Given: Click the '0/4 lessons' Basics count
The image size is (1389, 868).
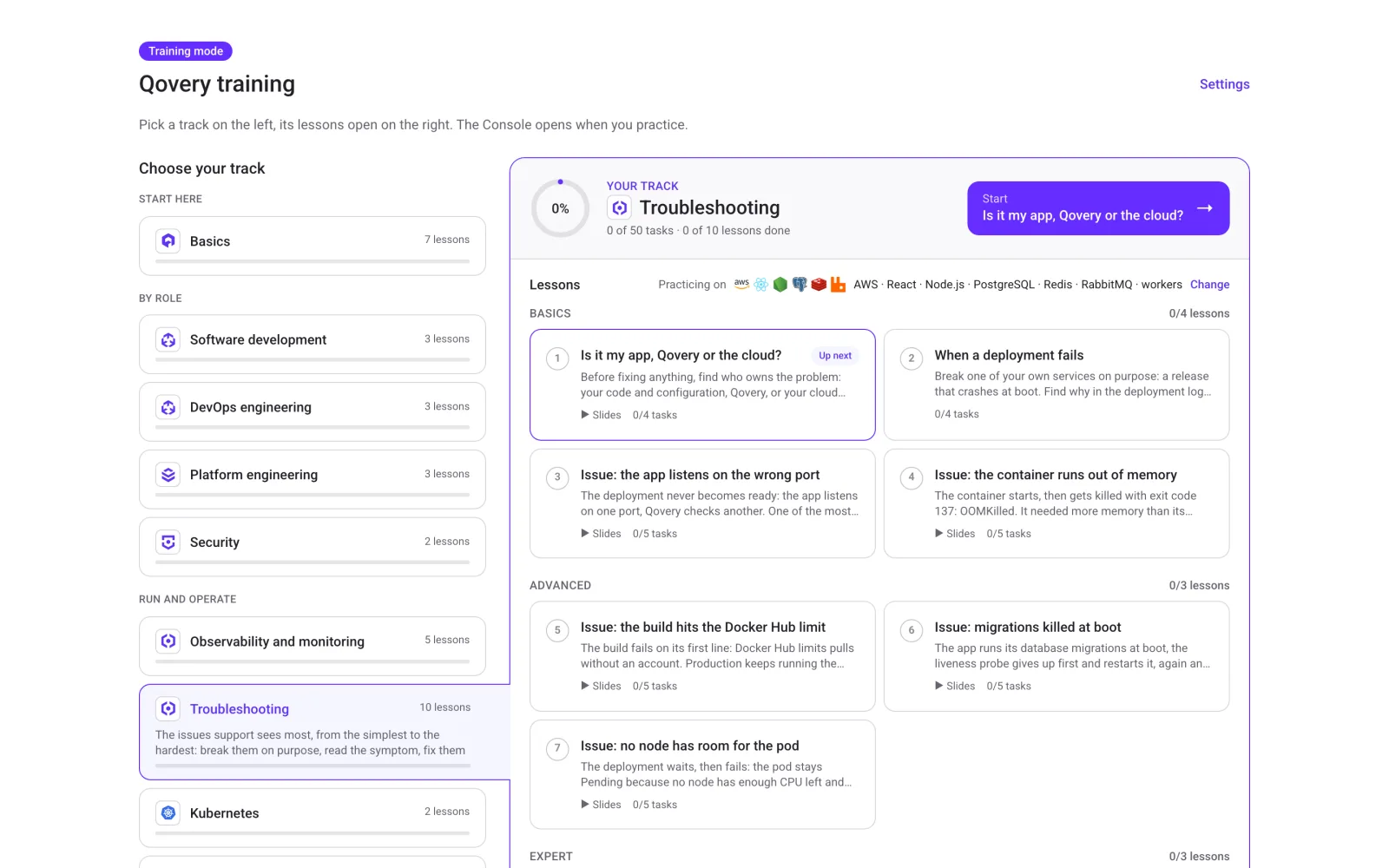Looking at the screenshot, I should (1199, 313).
